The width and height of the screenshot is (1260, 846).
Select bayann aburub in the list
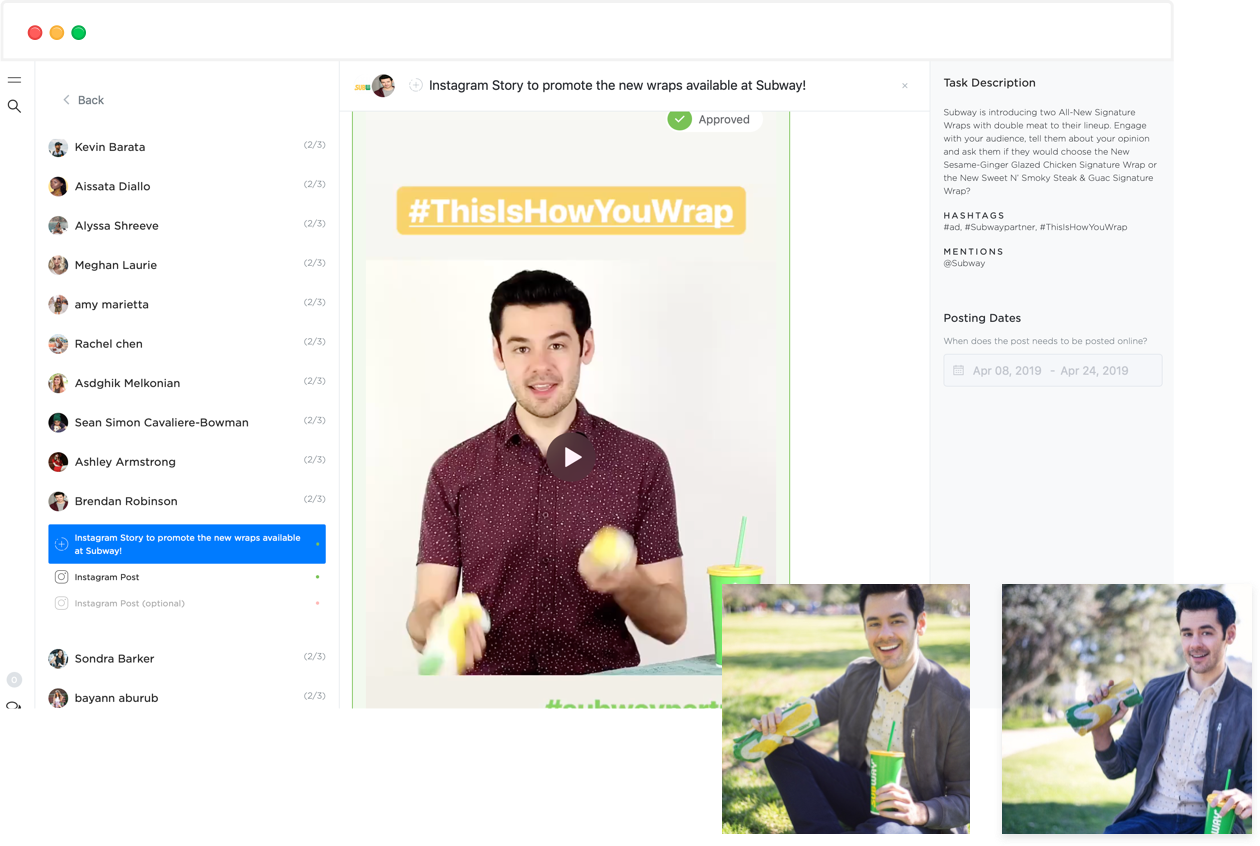pos(187,698)
